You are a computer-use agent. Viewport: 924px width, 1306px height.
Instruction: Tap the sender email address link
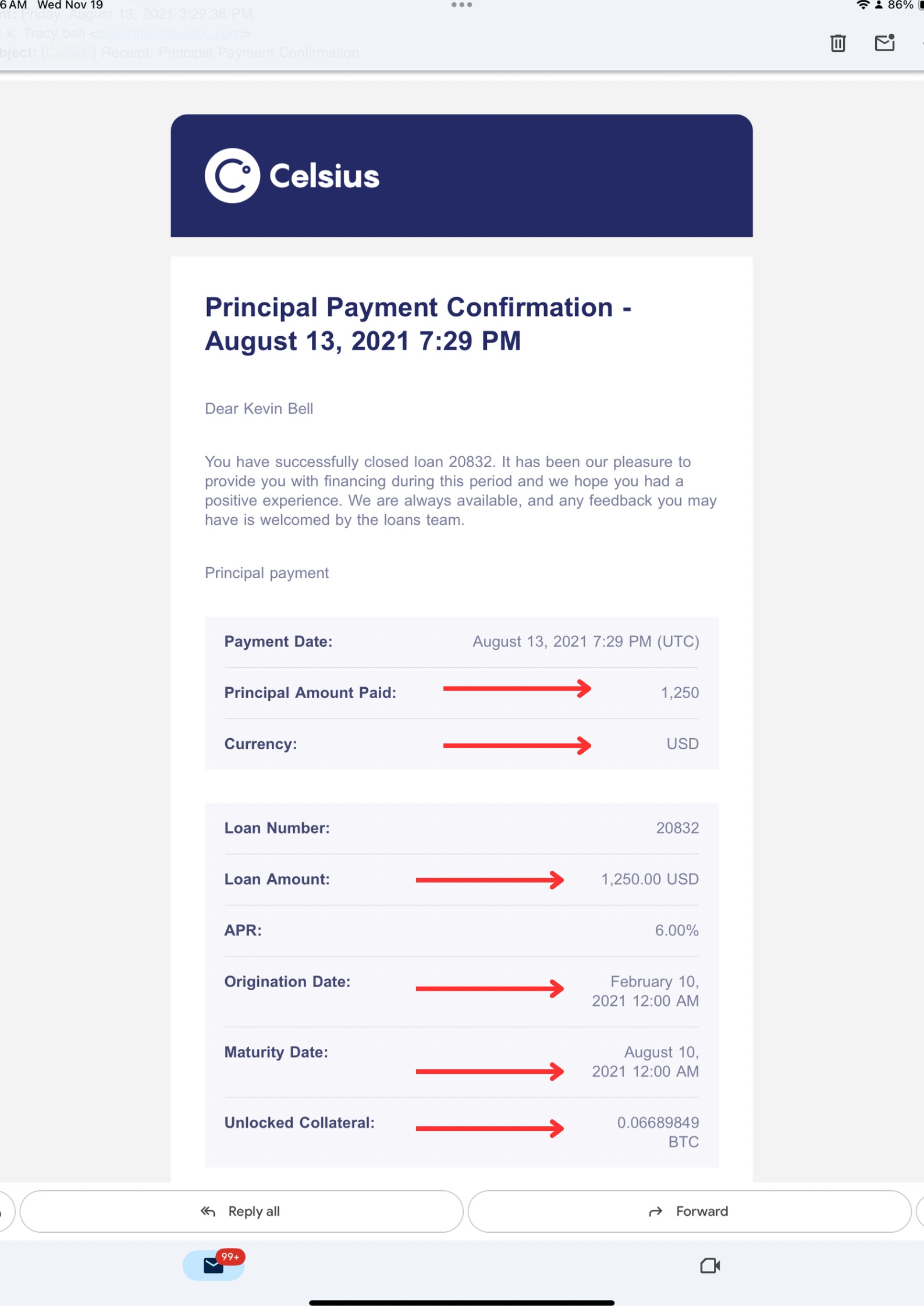(x=169, y=34)
